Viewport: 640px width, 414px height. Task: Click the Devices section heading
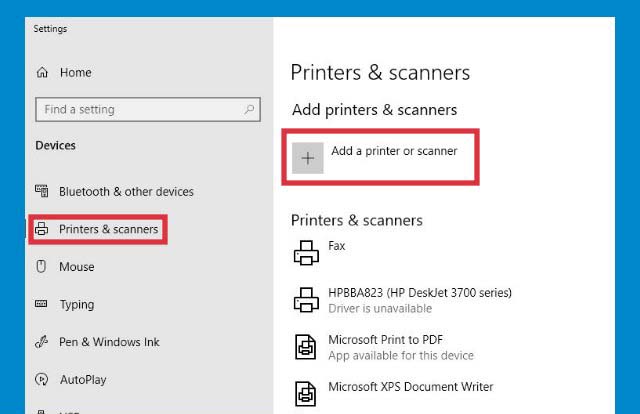click(x=56, y=145)
